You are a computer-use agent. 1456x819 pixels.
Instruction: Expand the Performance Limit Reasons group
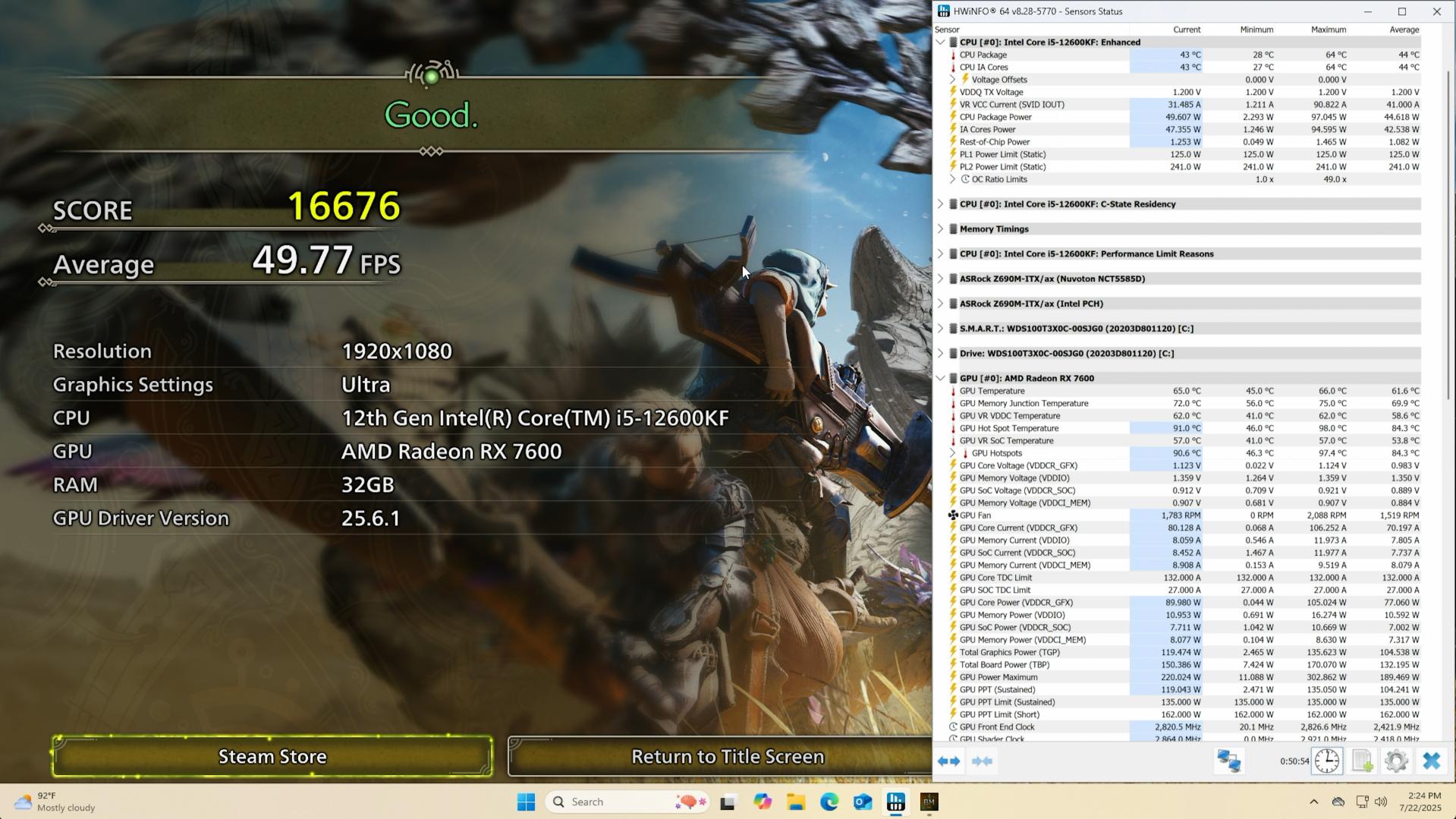(x=941, y=254)
